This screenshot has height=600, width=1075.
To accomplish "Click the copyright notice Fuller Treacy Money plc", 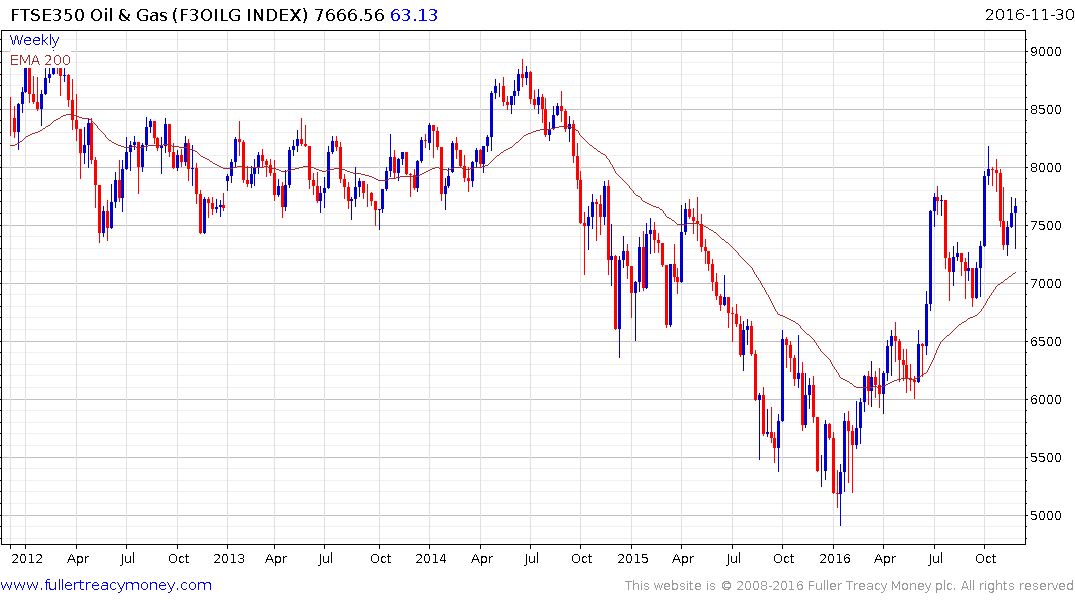I will click(x=849, y=586).
